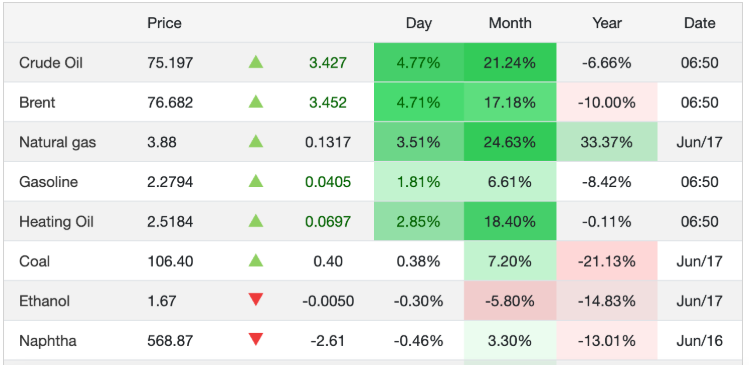Select the 24.63% Natural gas monthly cell
The height and width of the screenshot is (371, 749).
[x=510, y=142]
